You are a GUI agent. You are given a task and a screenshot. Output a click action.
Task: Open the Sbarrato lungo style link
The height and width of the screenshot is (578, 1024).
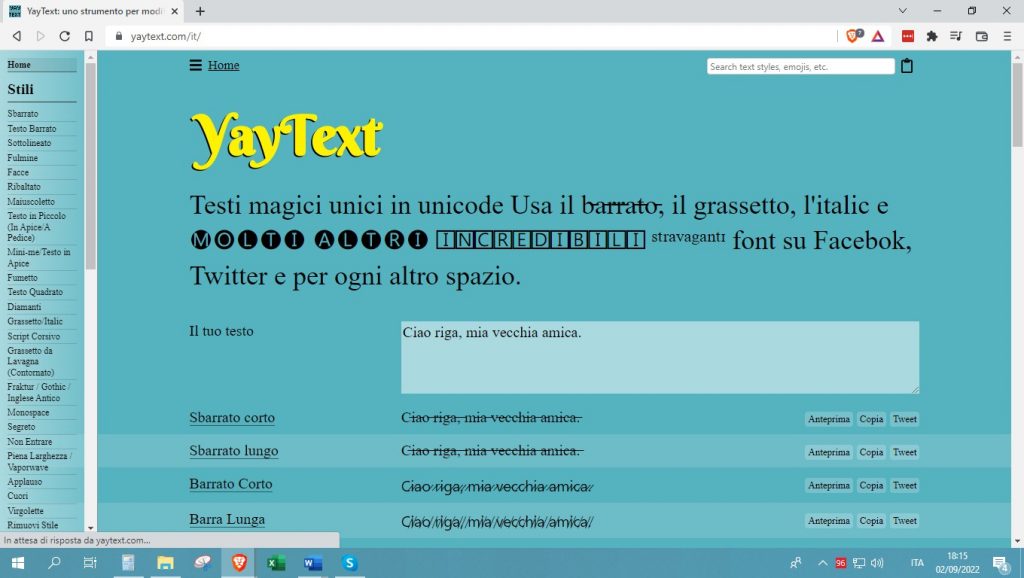(234, 452)
